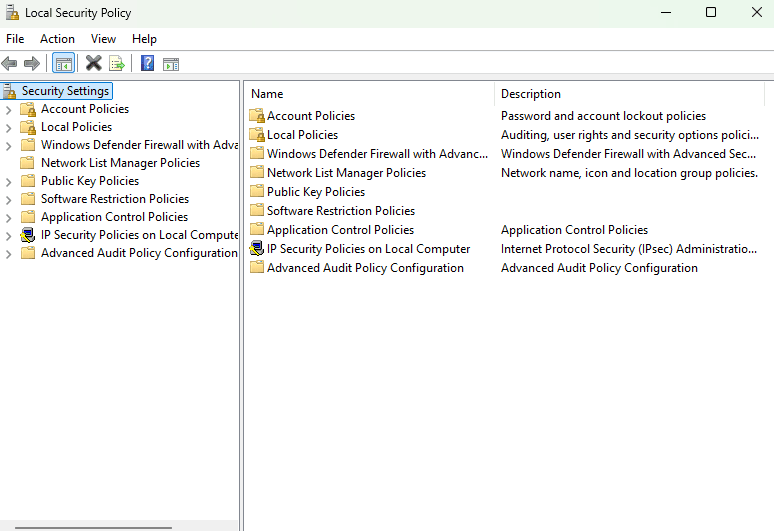This screenshot has height=531, width=774.
Task: Select Local Policies name in list pane
Action: click(x=303, y=135)
